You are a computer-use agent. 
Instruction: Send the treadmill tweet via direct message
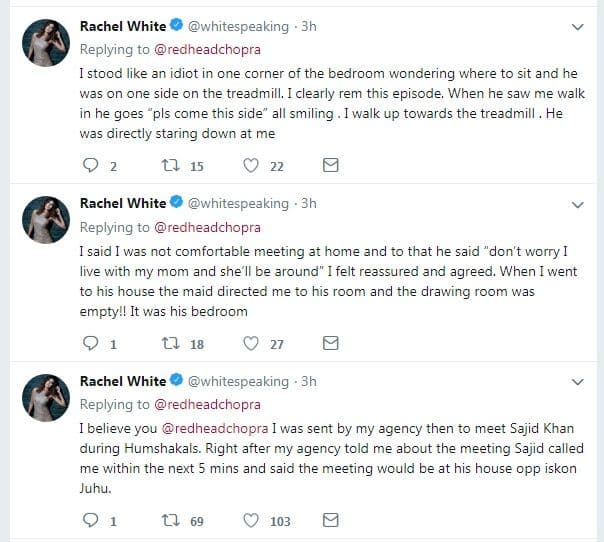click(x=331, y=166)
